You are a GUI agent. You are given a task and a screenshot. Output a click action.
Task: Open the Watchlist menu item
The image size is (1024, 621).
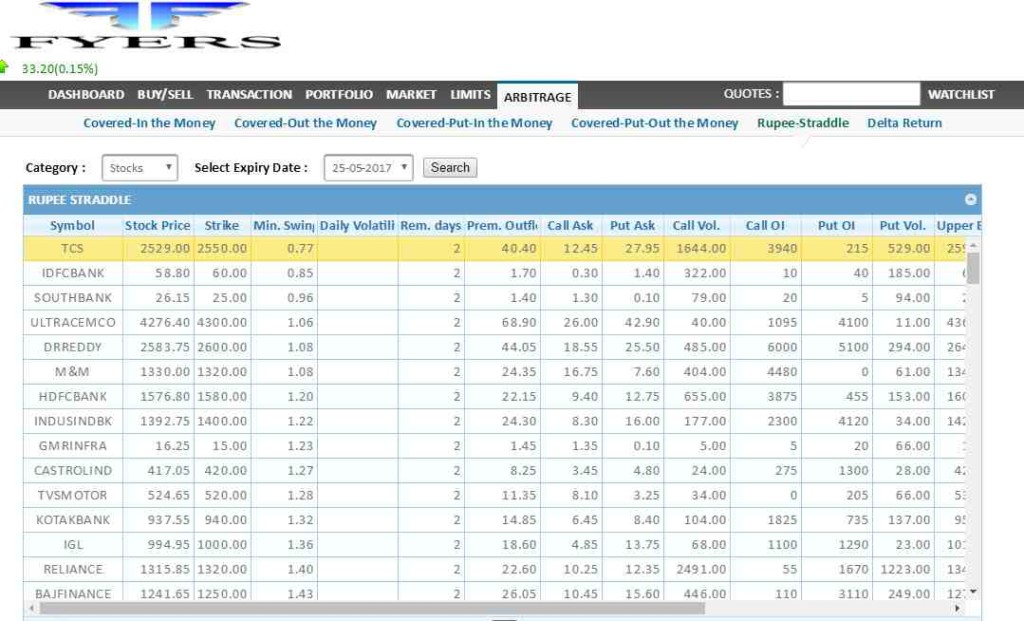click(x=961, y=95)
